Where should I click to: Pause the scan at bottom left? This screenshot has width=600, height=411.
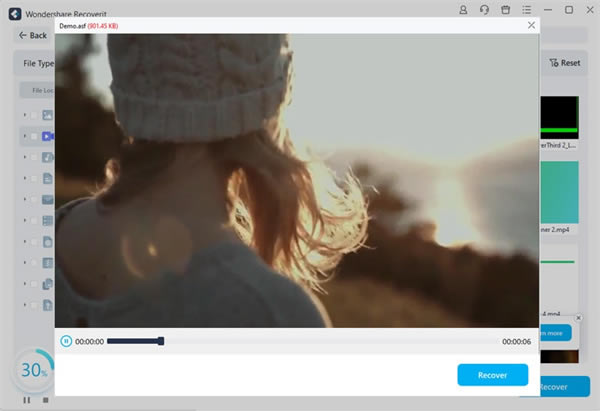click(26, 400)
